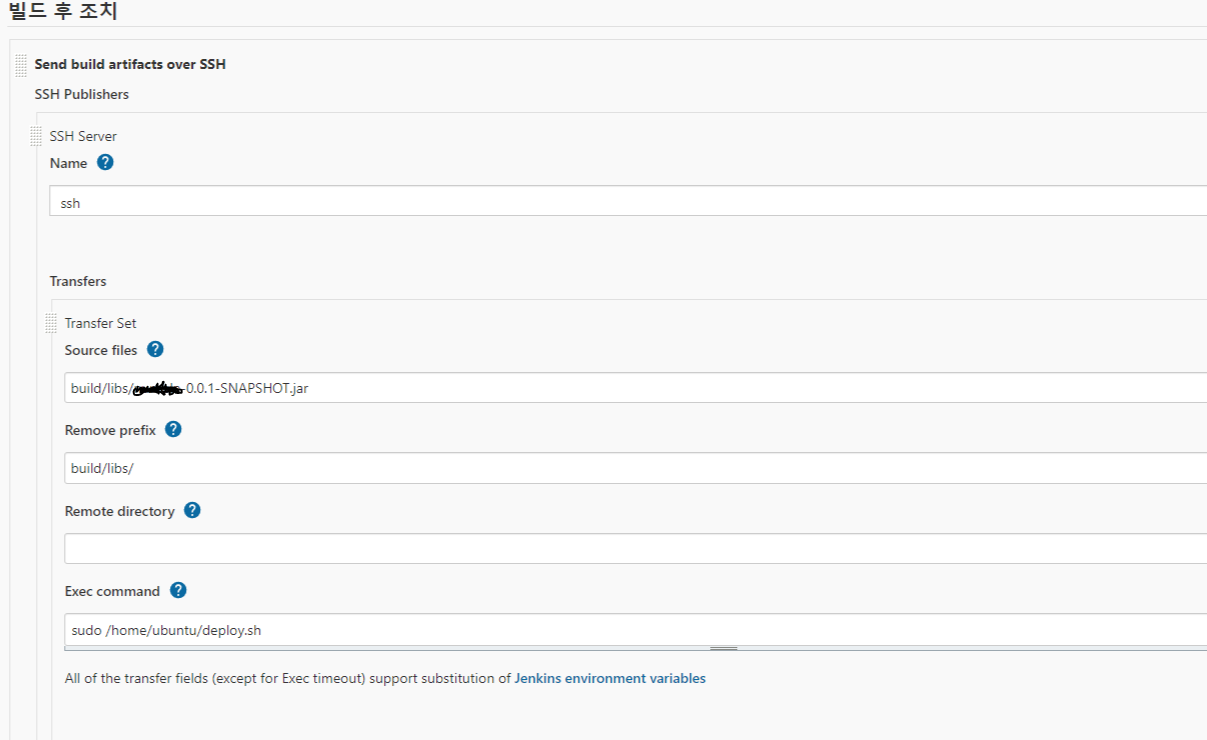The width and height of the screenshot is (1207, 740).
Task: Click the SSH Server drag handle
Action: pos(36,137)
